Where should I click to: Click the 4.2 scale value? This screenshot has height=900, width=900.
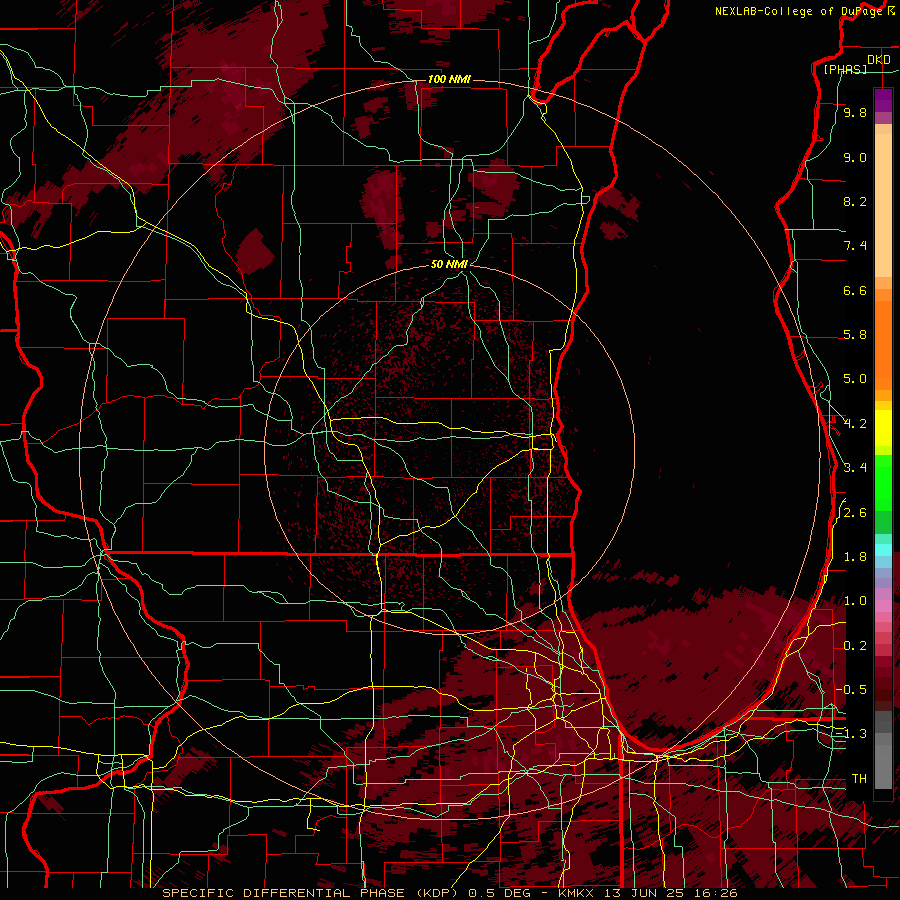[855, 424]
